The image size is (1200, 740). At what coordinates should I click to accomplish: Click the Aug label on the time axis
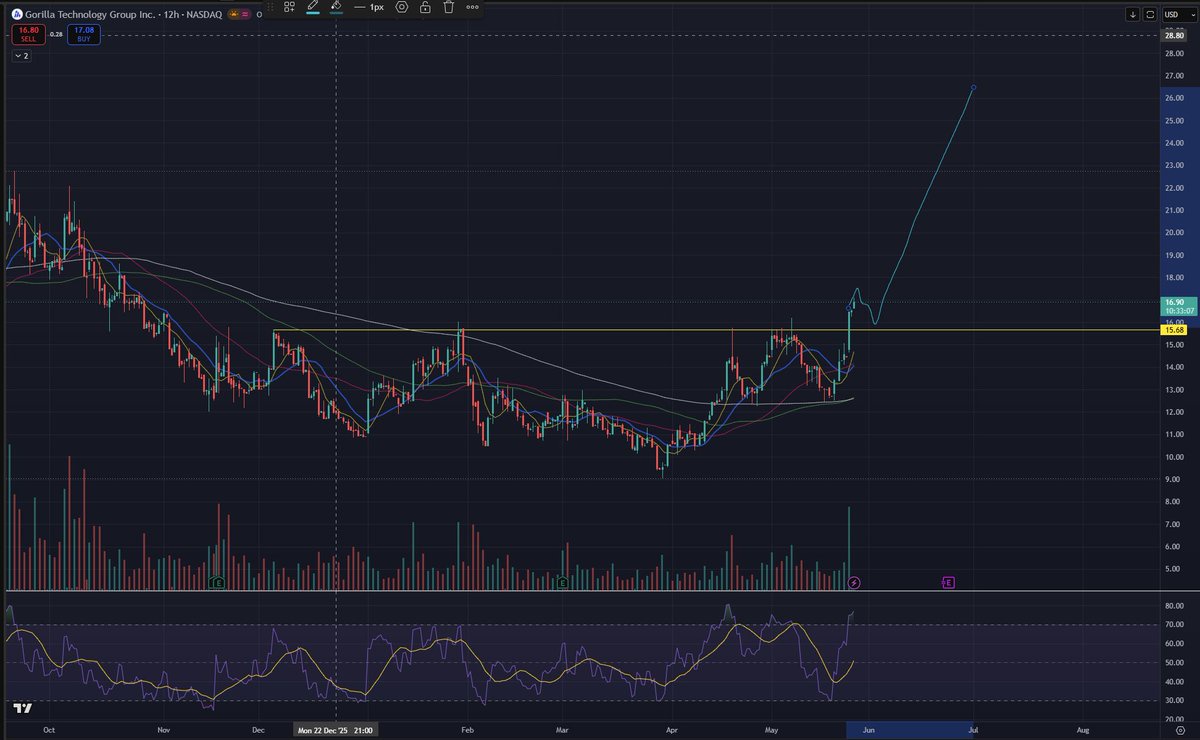tap(1082, 731)
